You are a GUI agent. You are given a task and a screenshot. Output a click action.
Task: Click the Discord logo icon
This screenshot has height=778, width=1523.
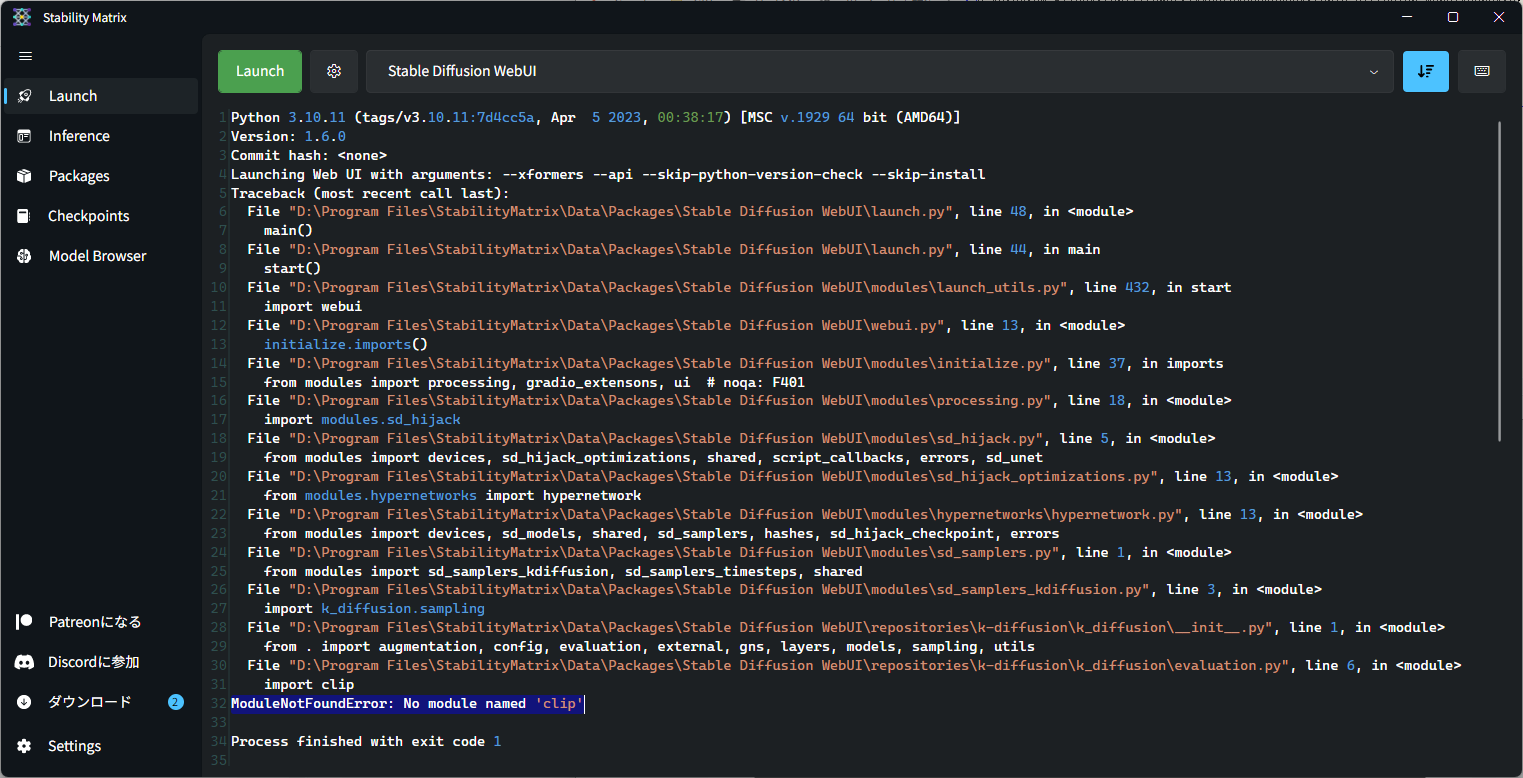click(x=25, y=662)
